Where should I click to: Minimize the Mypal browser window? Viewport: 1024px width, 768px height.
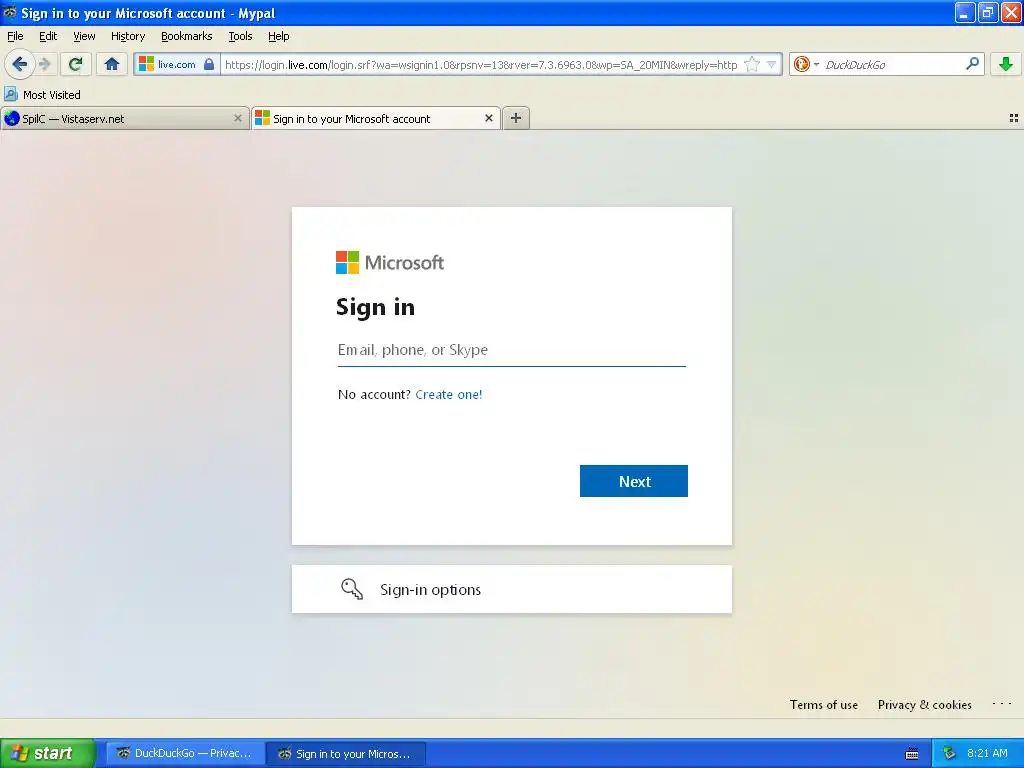tap(965, 12)
